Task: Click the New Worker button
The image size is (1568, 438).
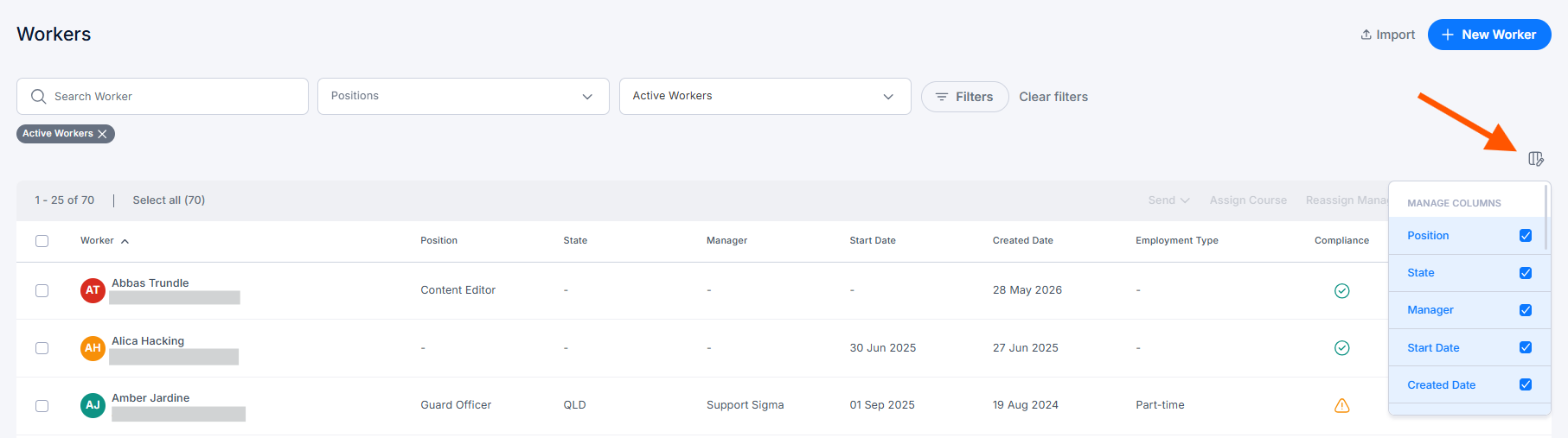Action: (x=1488, y=35)
